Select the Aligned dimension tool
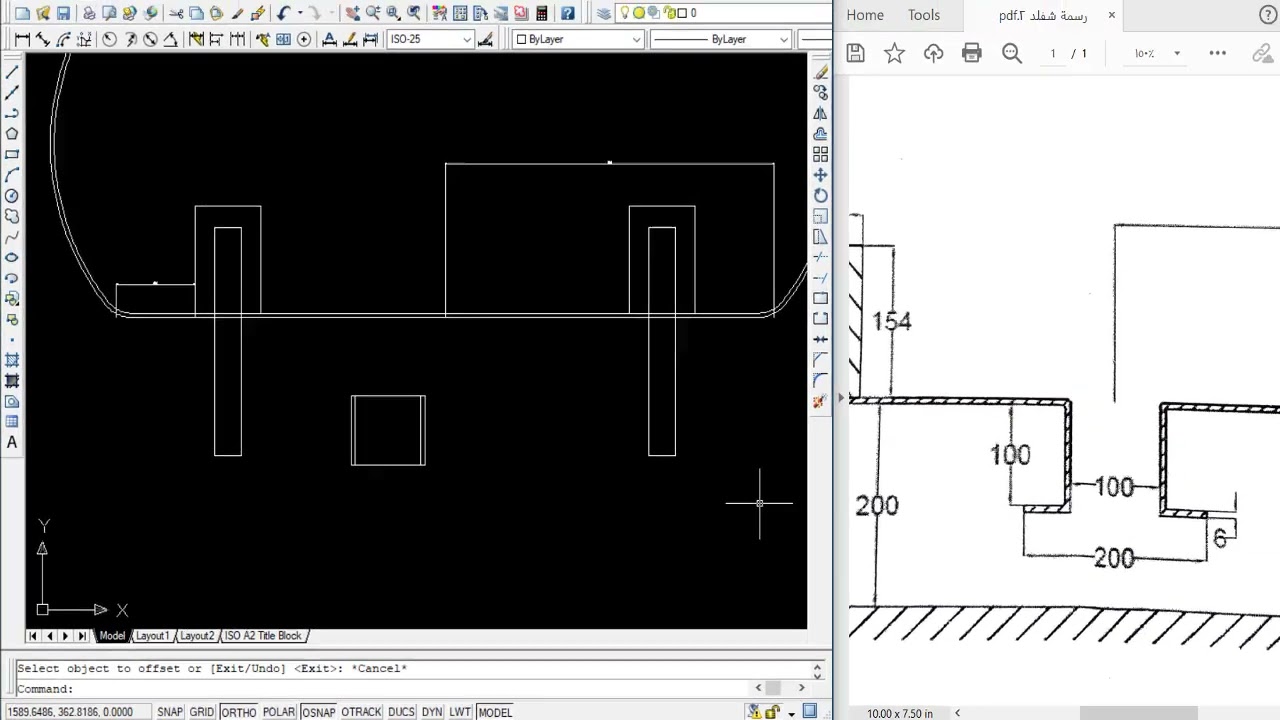The image size is (1280, 720). pyautogui.click(x=42, y=39)
